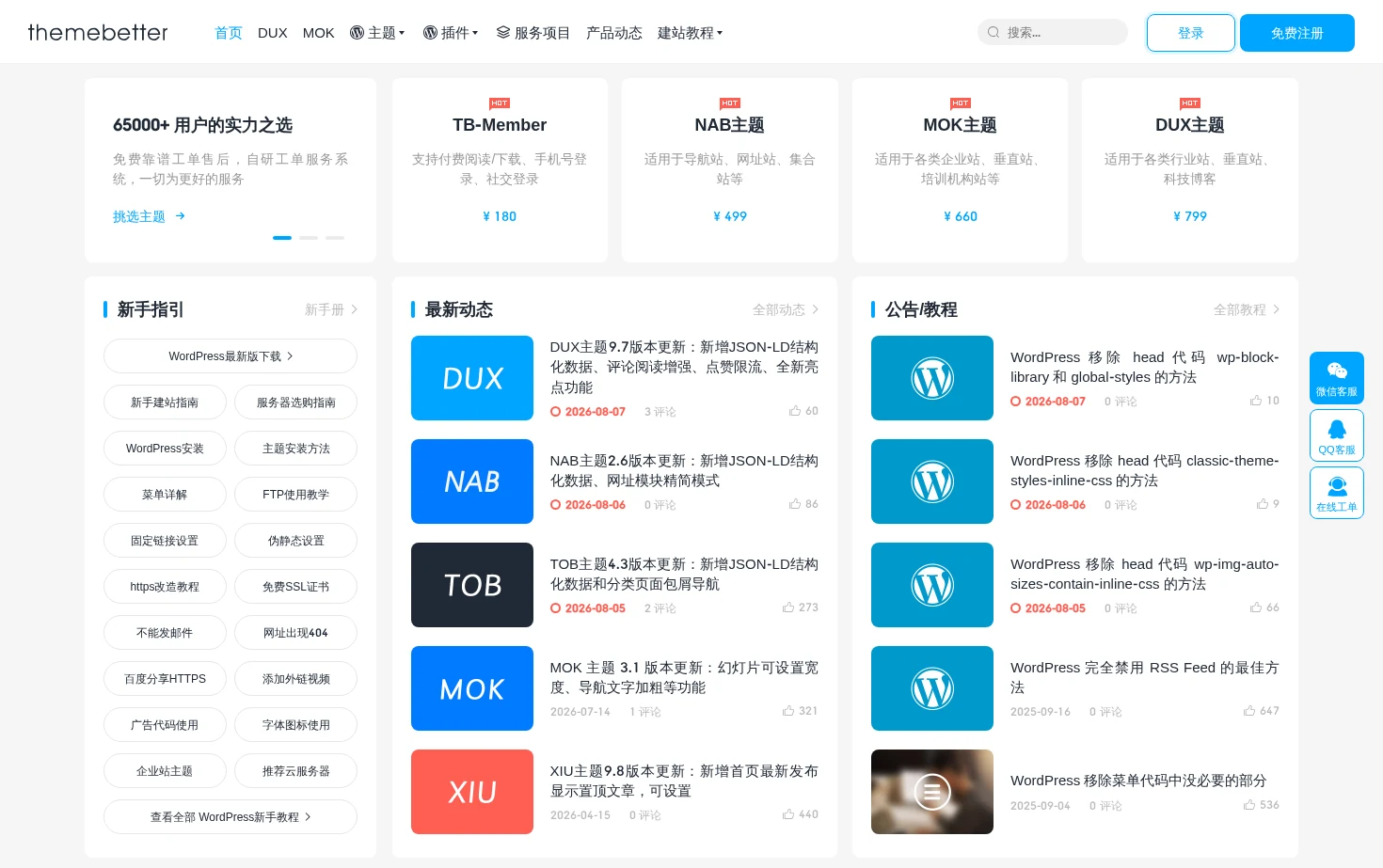Open 查看全部 WordPress新手教程 button

click(230, 817)
